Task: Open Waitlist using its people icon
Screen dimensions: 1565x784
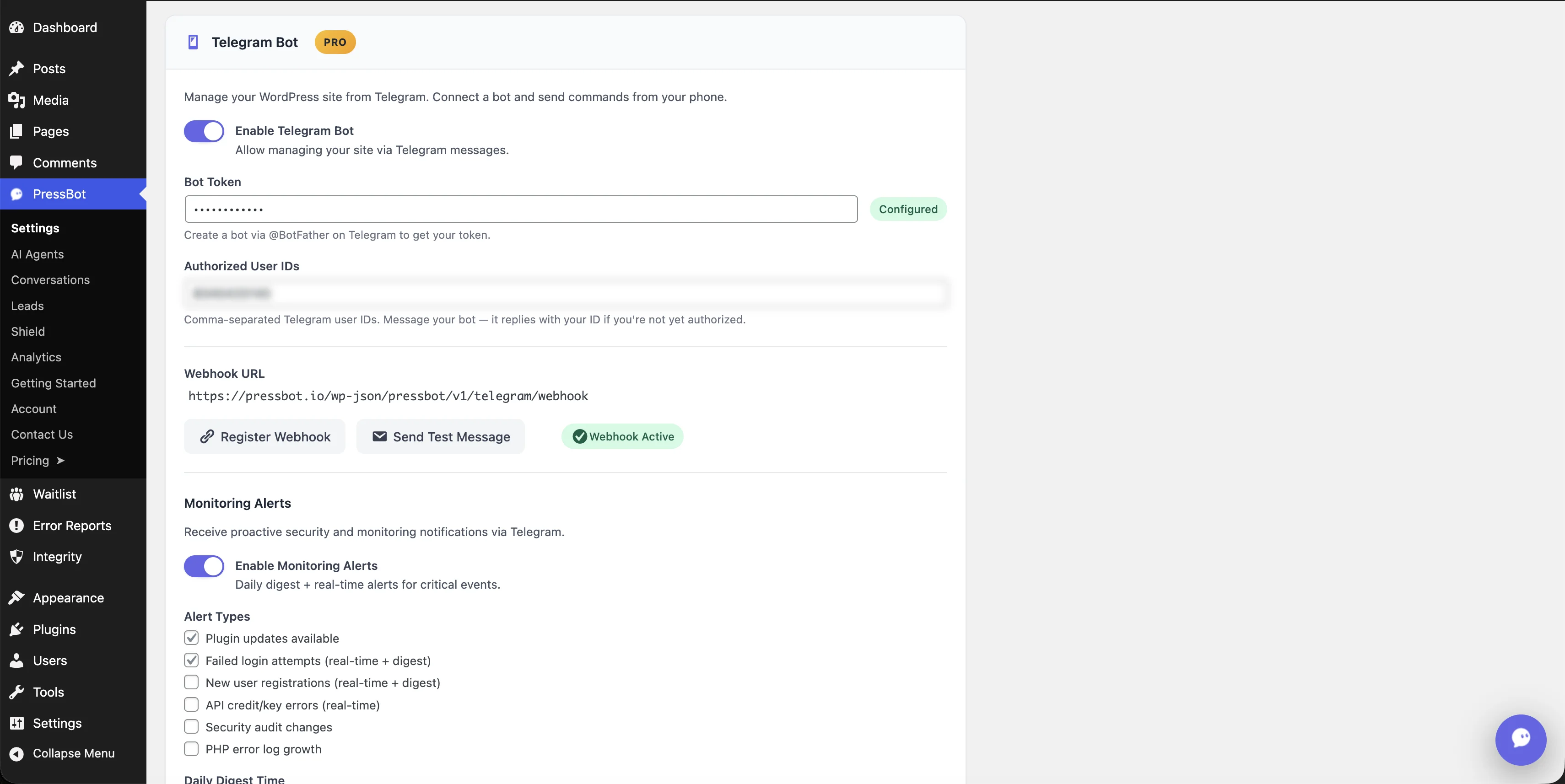Action: coord(16,494)
